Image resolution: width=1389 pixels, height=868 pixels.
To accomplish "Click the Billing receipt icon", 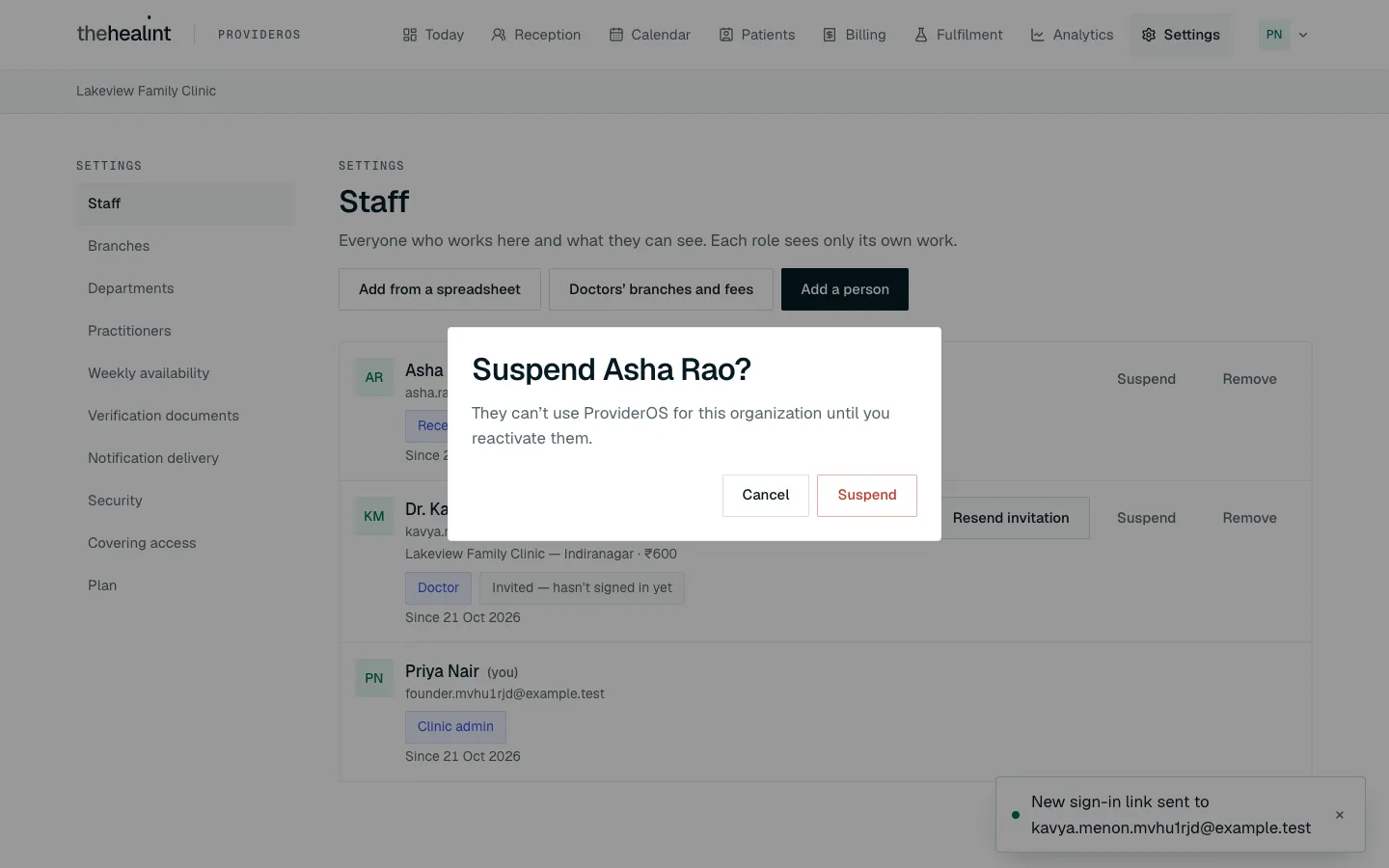I will click(x=830, y=35).
